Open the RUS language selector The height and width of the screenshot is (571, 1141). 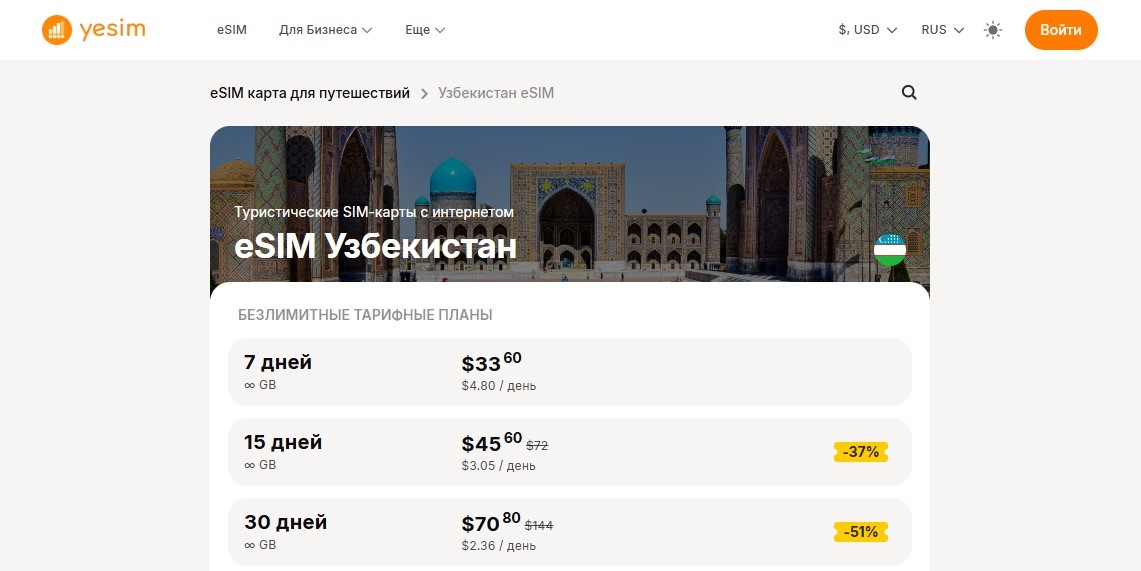coord(942,30)
